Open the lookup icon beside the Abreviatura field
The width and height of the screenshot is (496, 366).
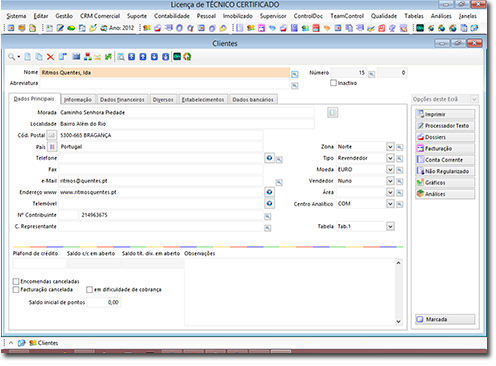pos(295,86)
